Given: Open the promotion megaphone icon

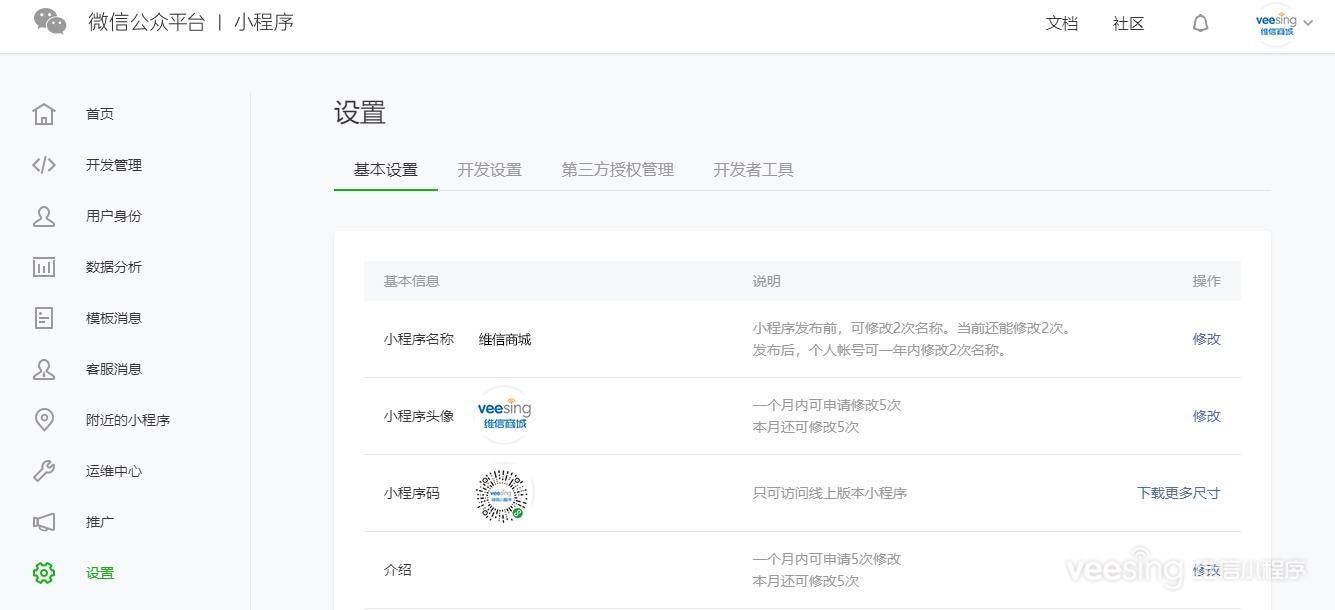Looking at the screenshot, I should (44, 522).
